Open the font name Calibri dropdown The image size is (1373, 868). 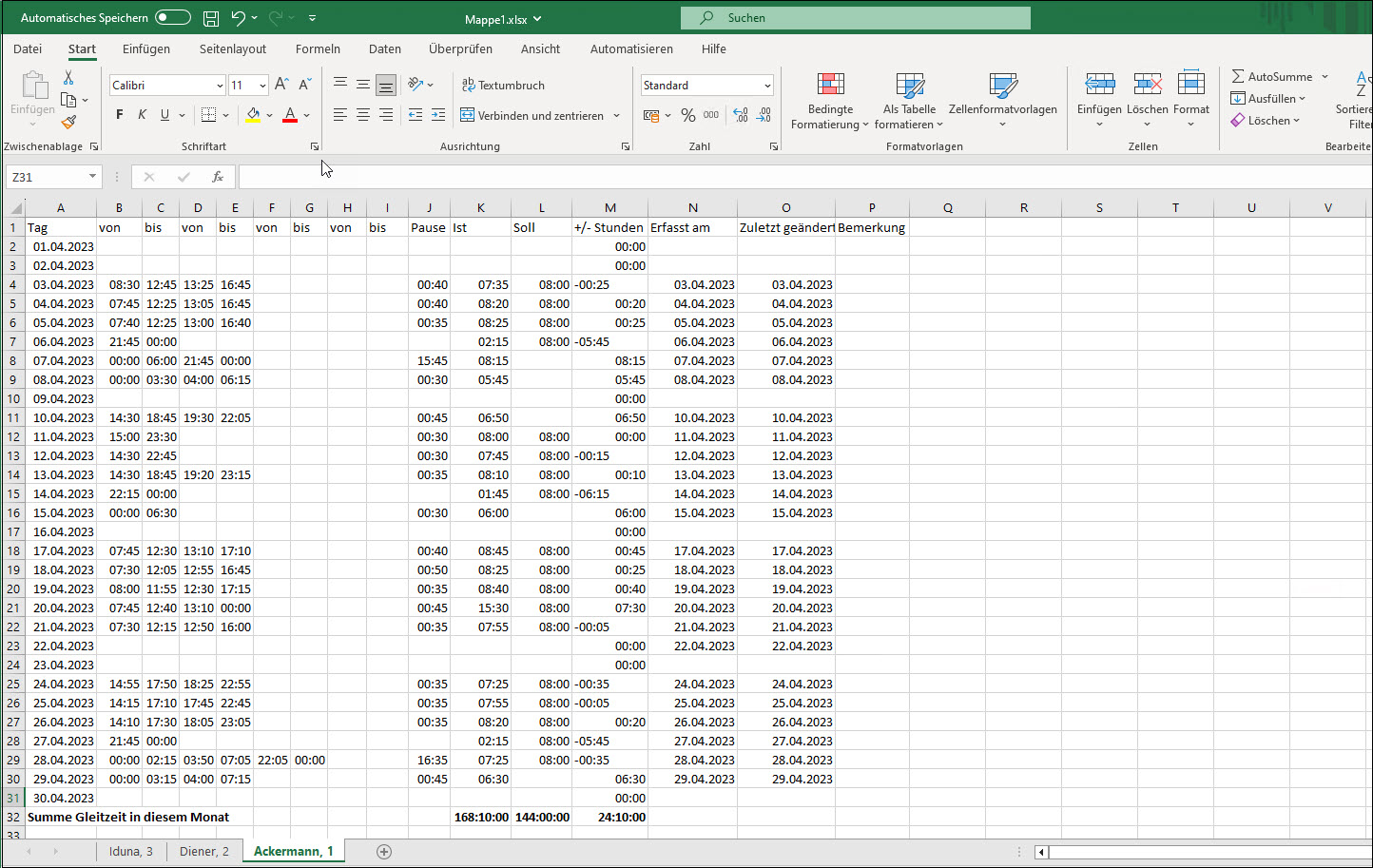(220, 86)
